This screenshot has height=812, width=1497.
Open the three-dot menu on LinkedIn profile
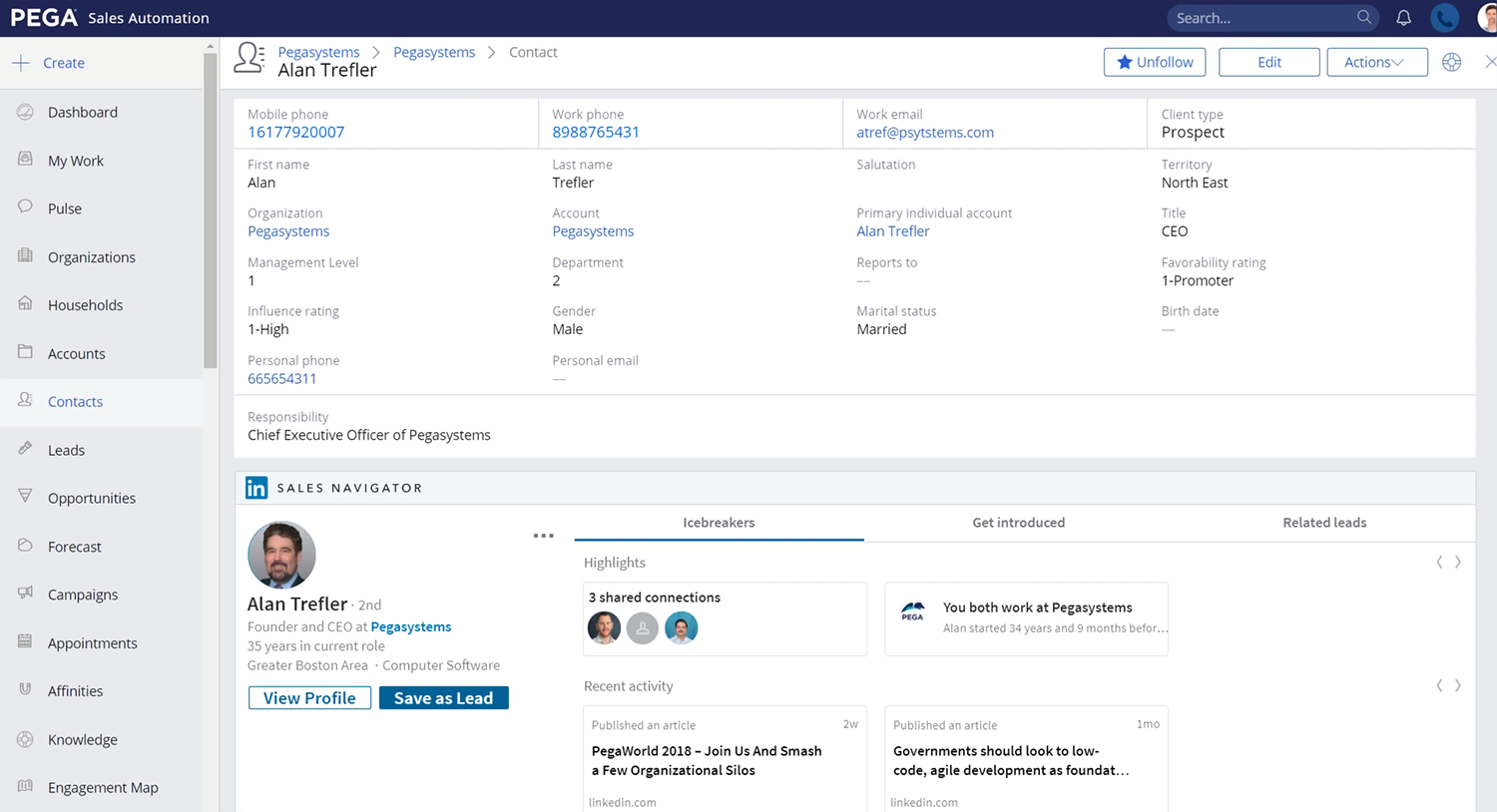543,536
